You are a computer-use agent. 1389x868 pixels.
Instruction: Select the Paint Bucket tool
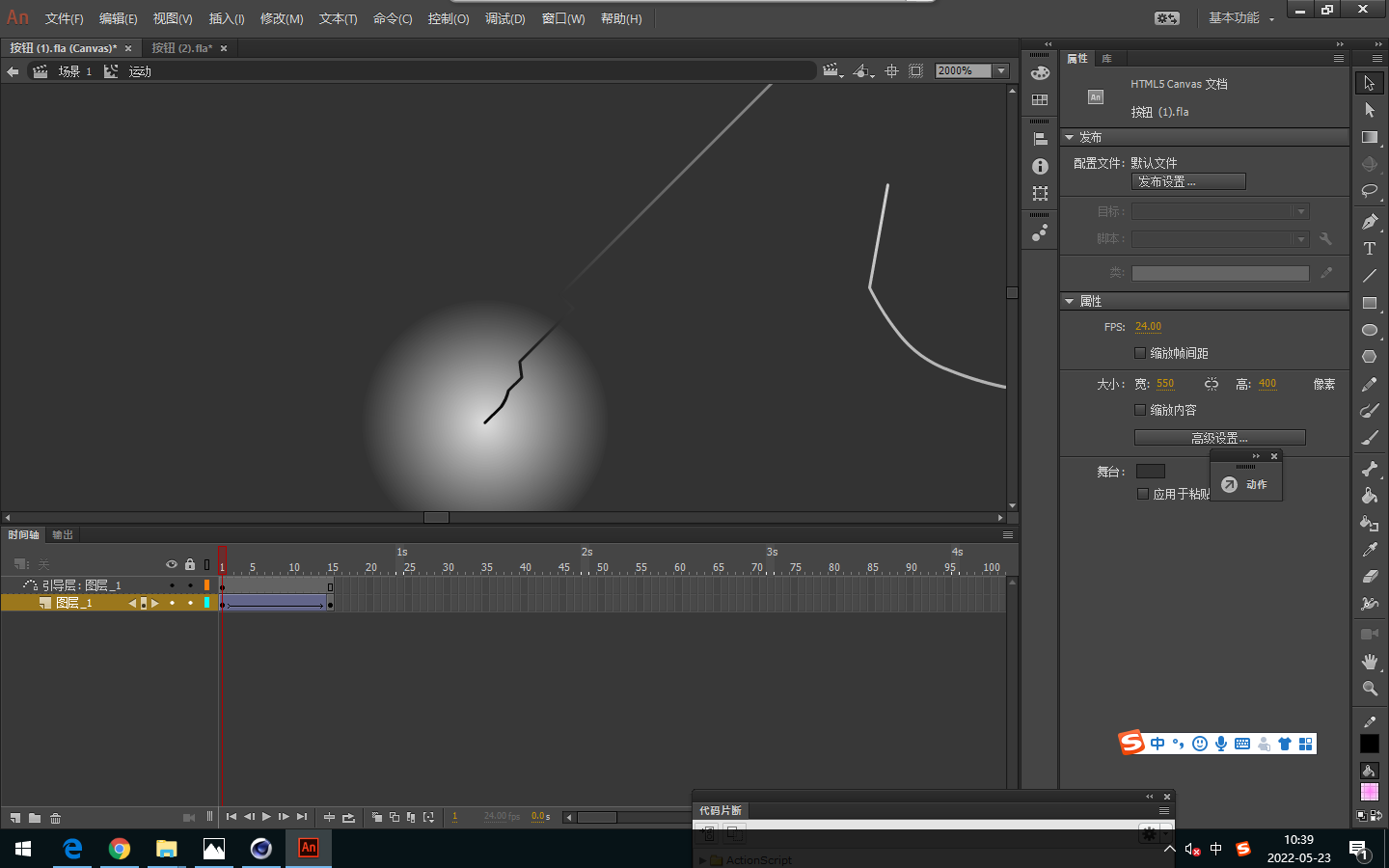pos(1369,496)
